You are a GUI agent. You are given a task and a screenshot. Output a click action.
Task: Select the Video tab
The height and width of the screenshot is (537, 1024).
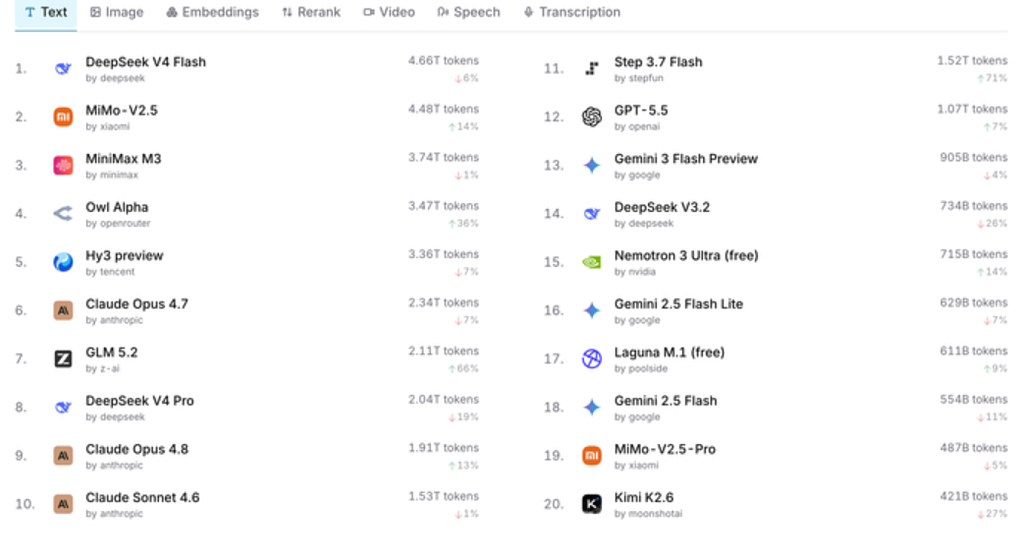click(x=389, y=12)
